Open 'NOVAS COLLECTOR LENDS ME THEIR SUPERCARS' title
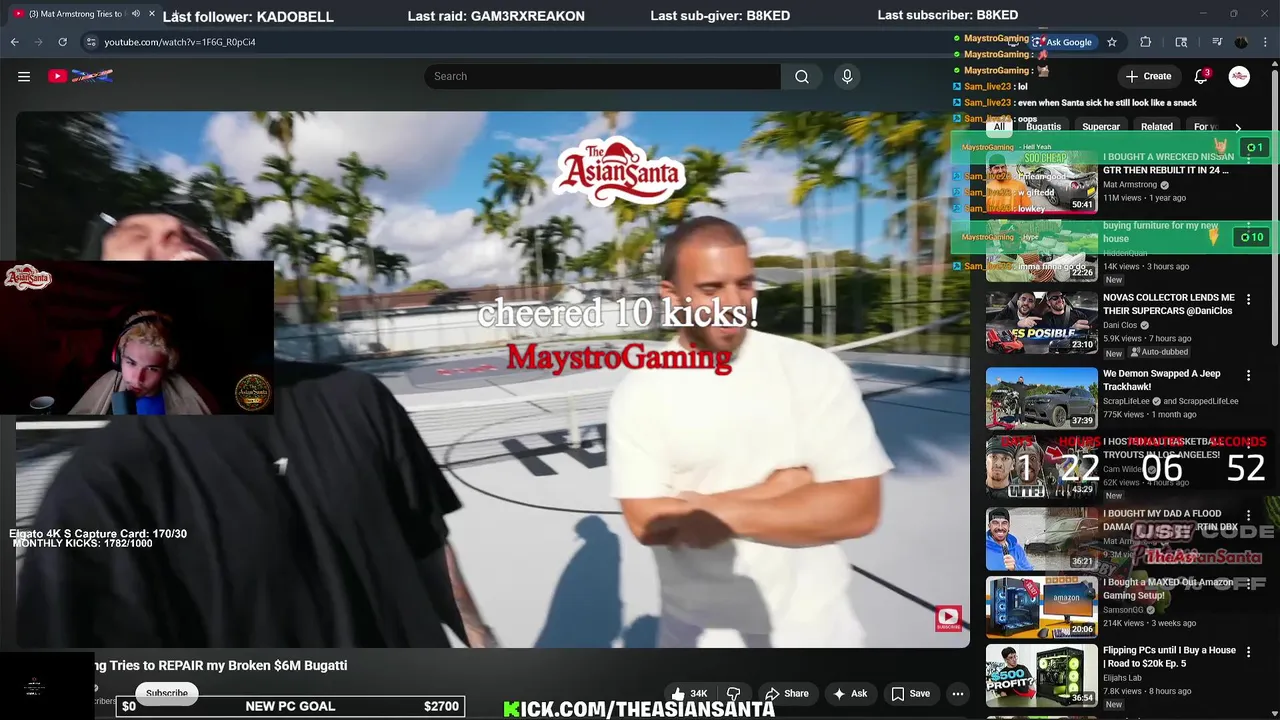This screenshot has height=720, width=1280. tap(1168, 304)
